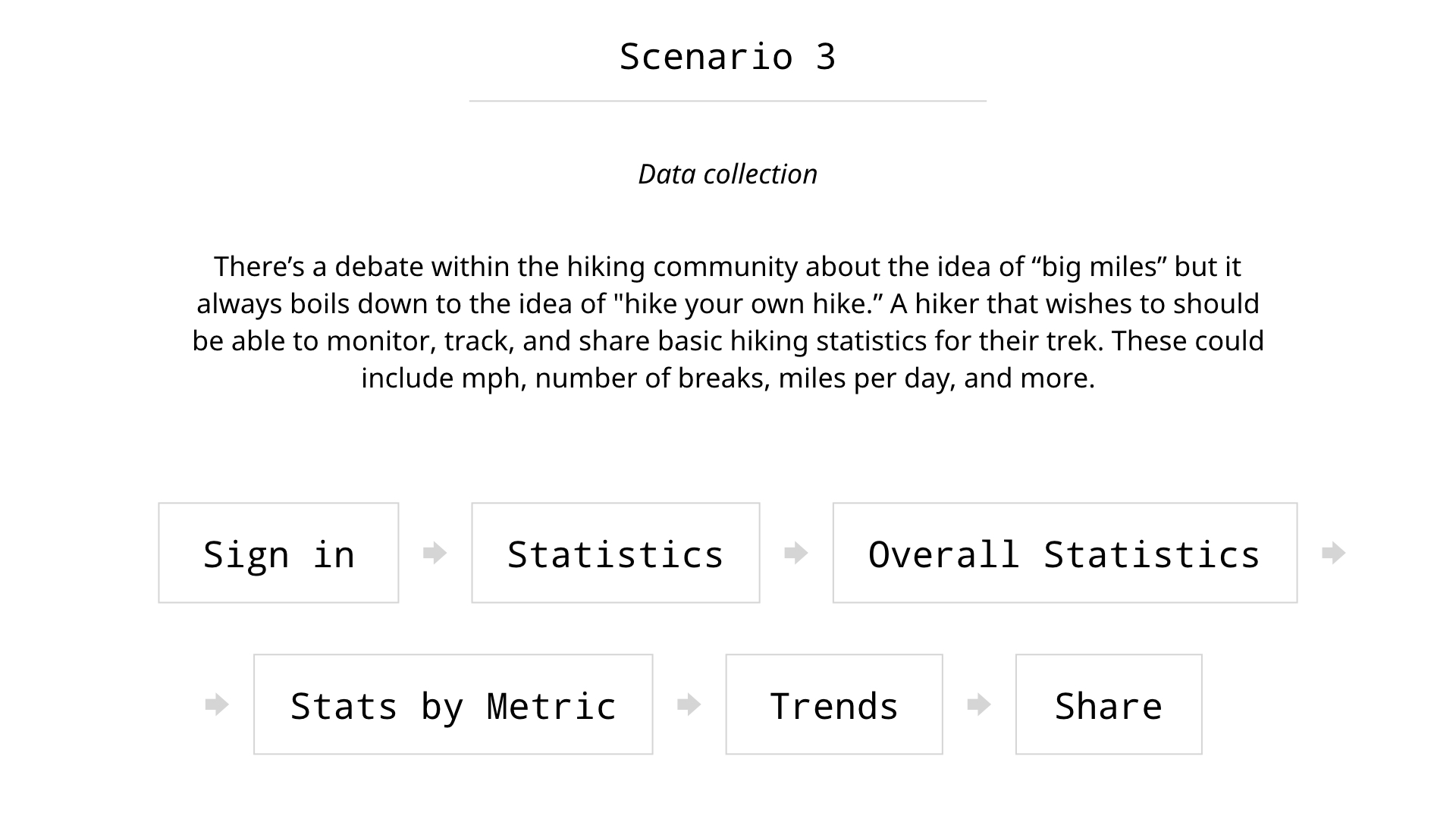Screen dimensions: 1456x819
Task: Click the Data collection subtitle
Action: coord(728,174)
